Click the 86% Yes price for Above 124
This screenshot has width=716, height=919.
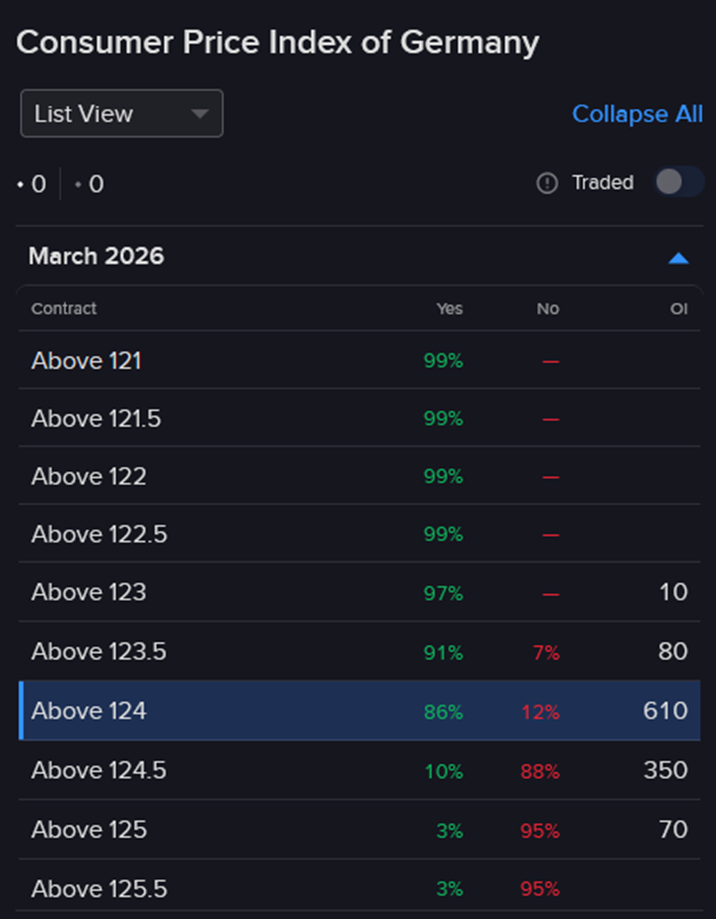[443, 712]
